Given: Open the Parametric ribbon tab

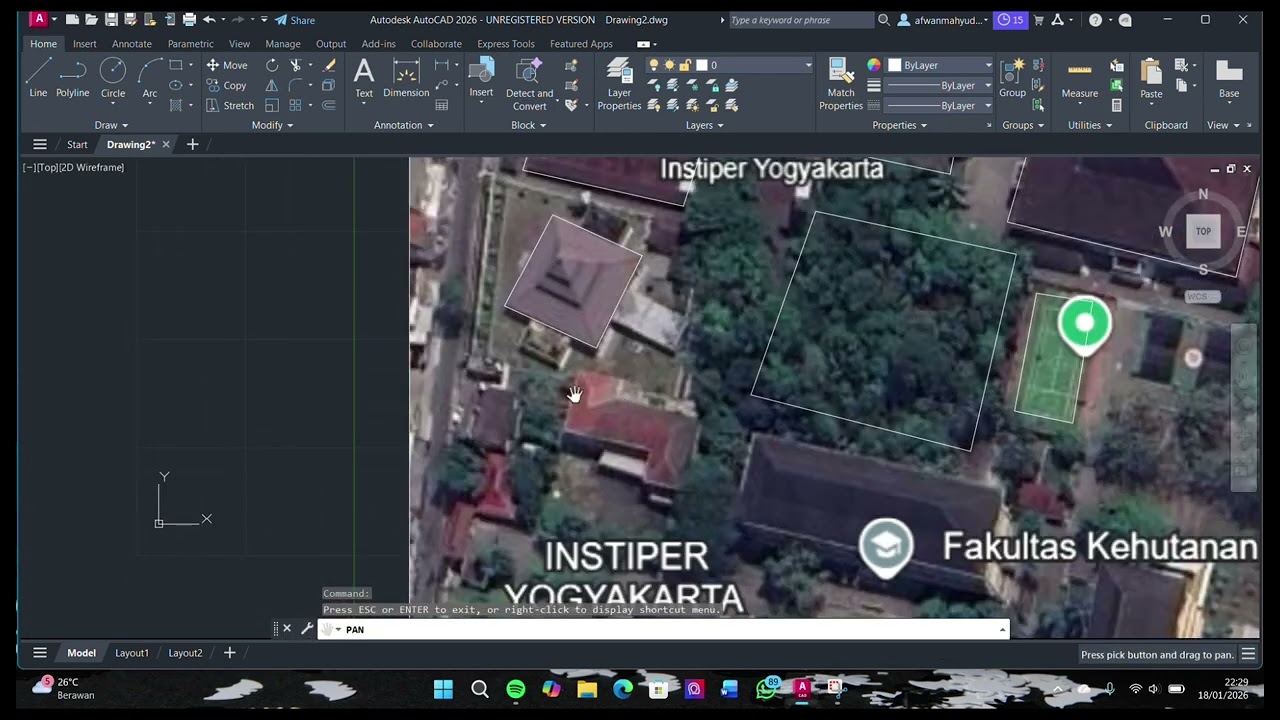Looking at the screenshot, I should 190,44.
